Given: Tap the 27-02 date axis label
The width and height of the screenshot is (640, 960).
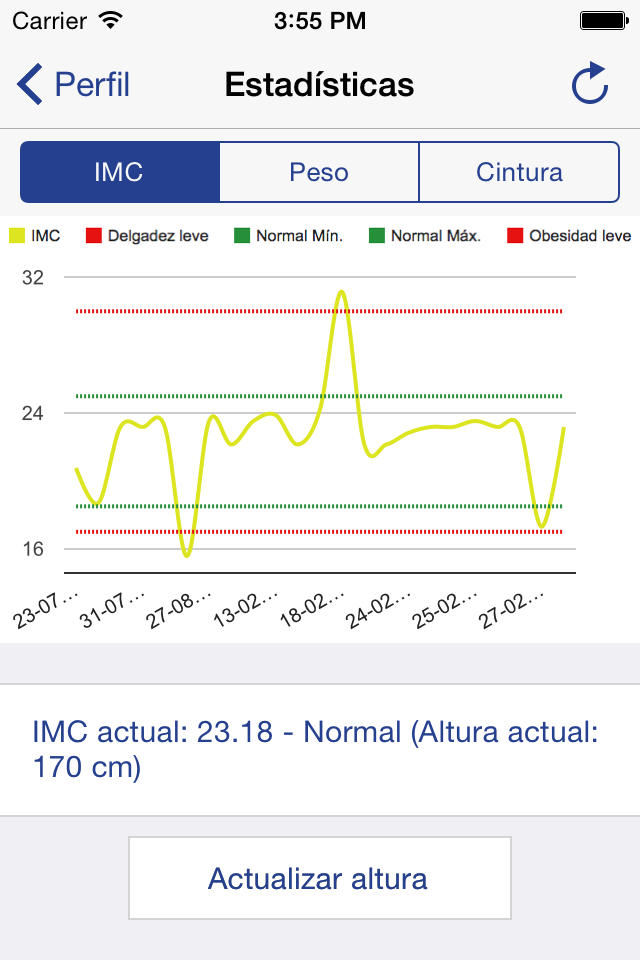Looking at the screenshot, I should pyautogui.click(x=512, y=607).
